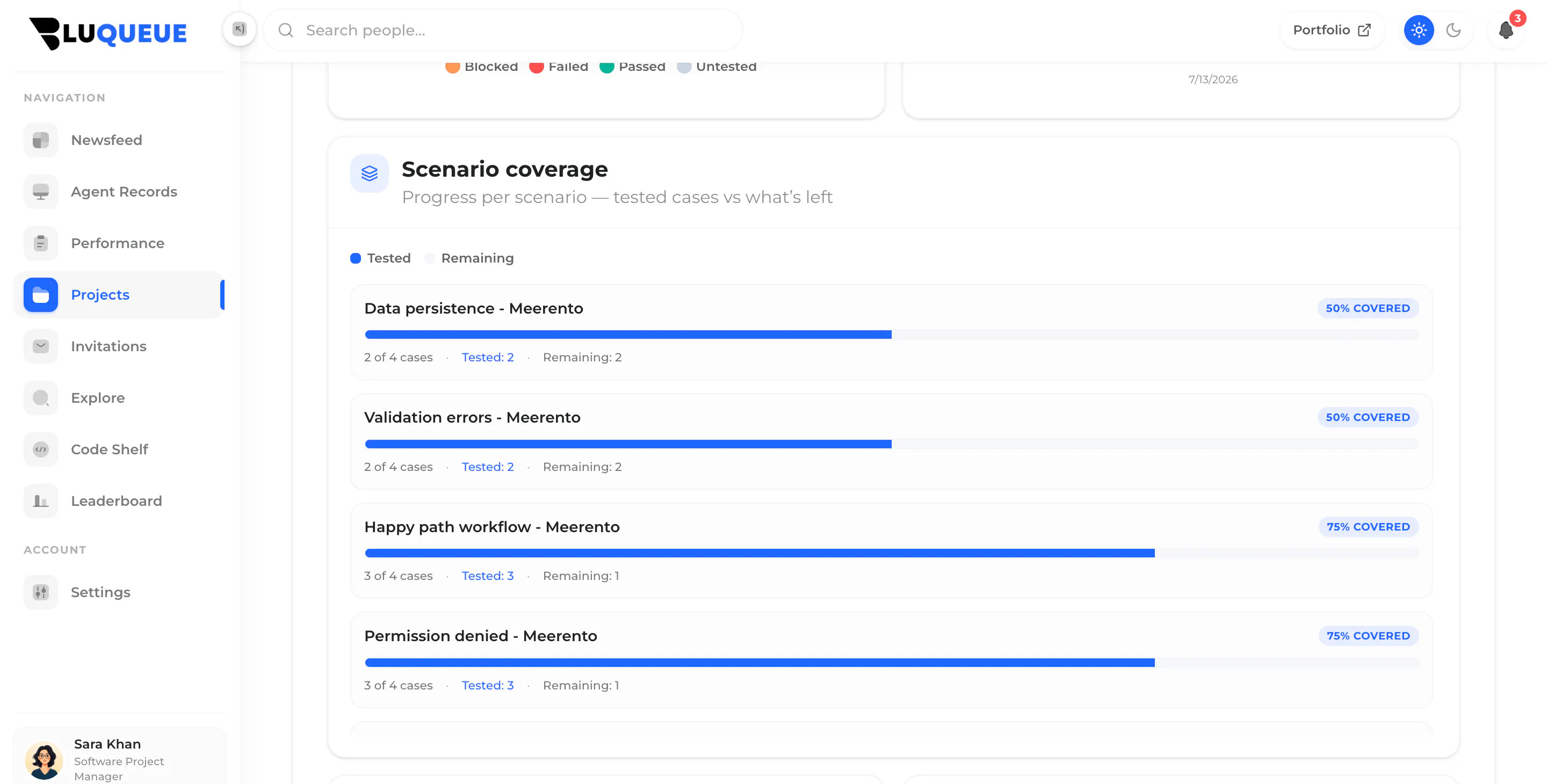
Task: Click the Scenario coverage layers icon
Action: click(x=370, y=173)
